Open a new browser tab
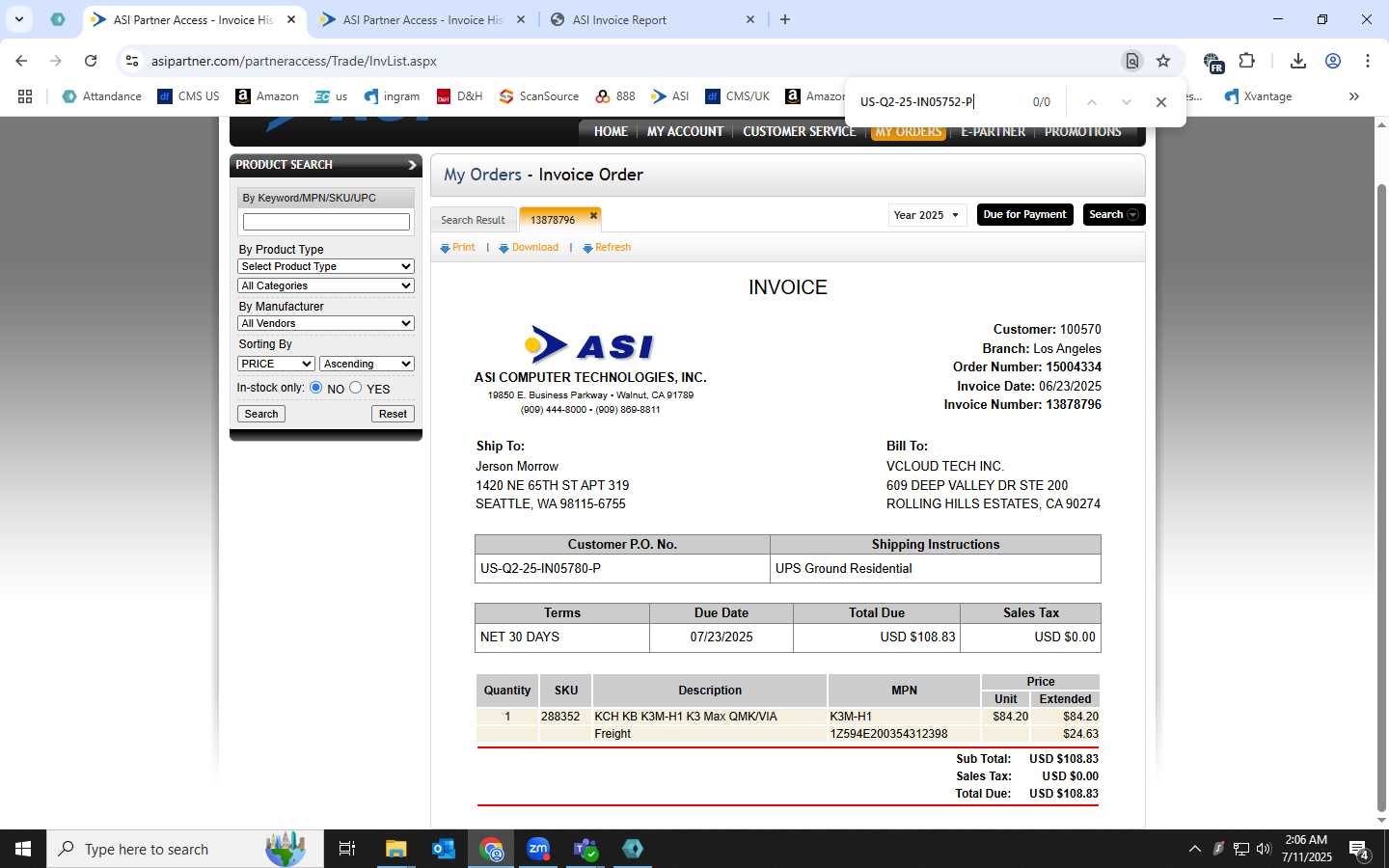The image size is (1389, 868). pyautogui.click(x=785, y=19)
